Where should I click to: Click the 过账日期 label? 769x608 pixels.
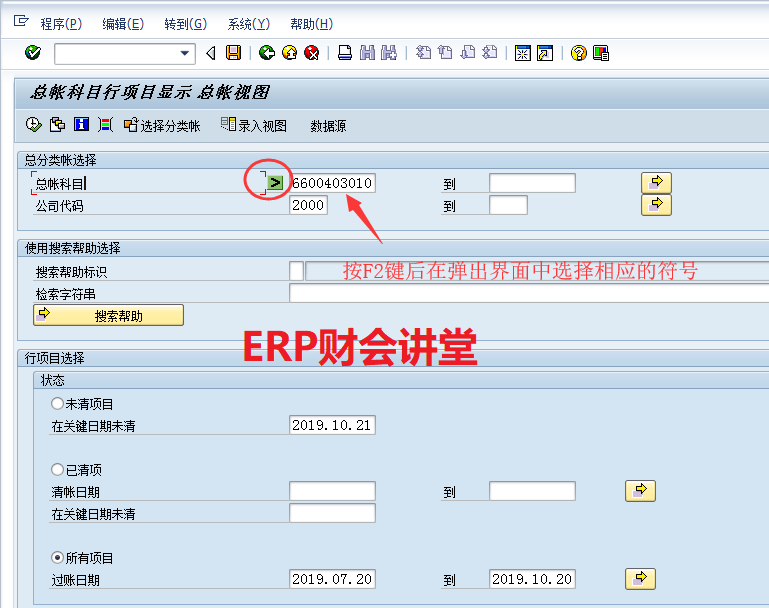(76, 580)
